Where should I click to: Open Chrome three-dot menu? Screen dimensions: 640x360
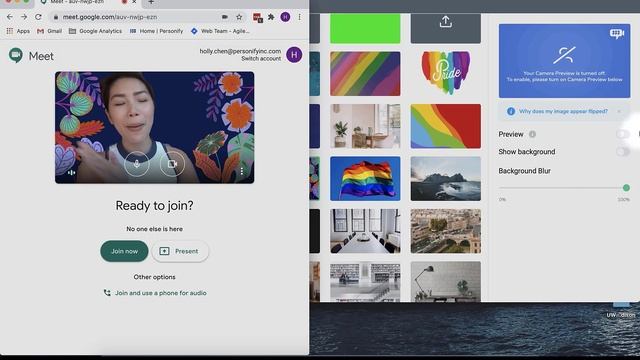point(300,17)
